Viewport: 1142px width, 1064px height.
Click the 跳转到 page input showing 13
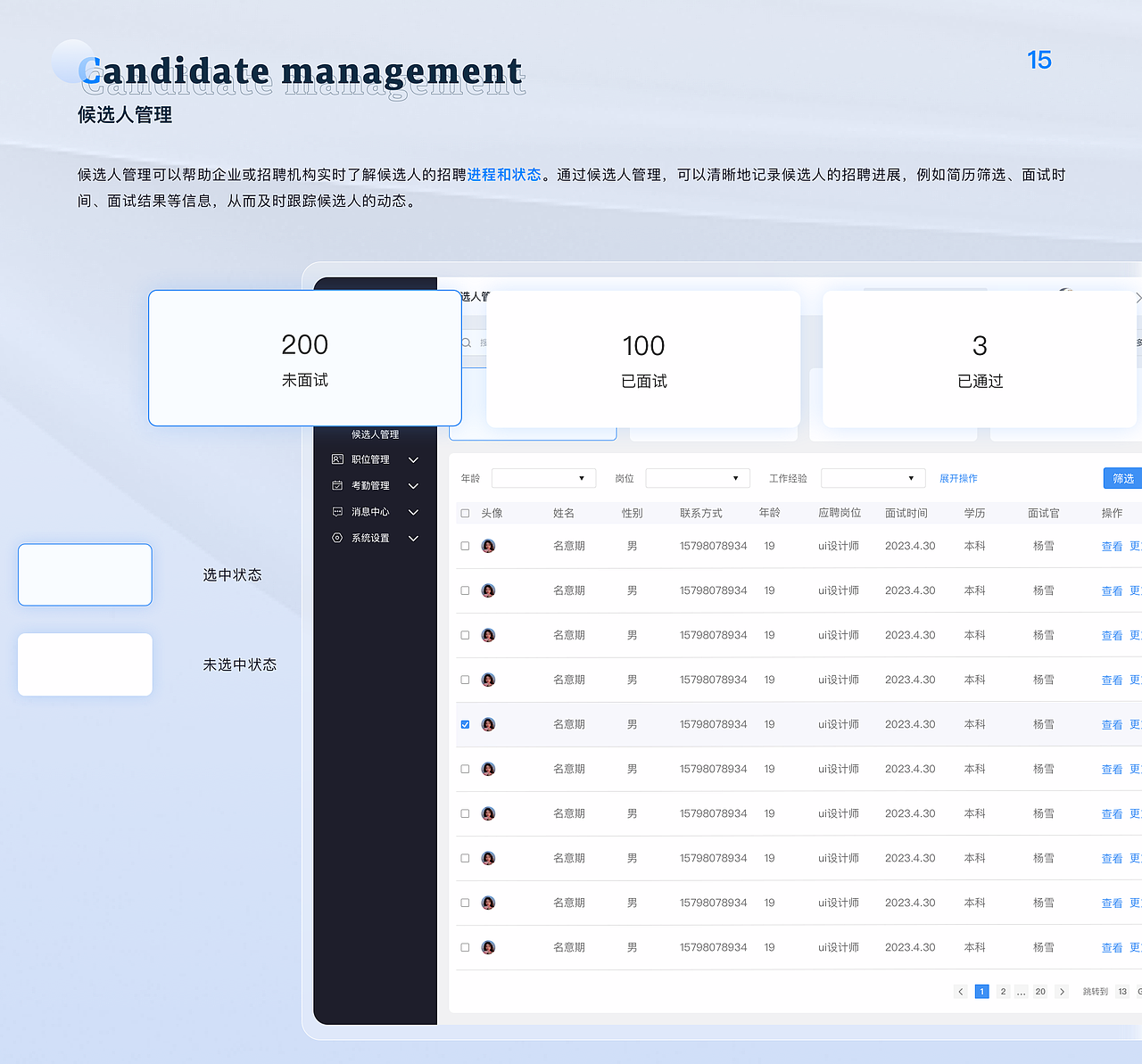1122,992
